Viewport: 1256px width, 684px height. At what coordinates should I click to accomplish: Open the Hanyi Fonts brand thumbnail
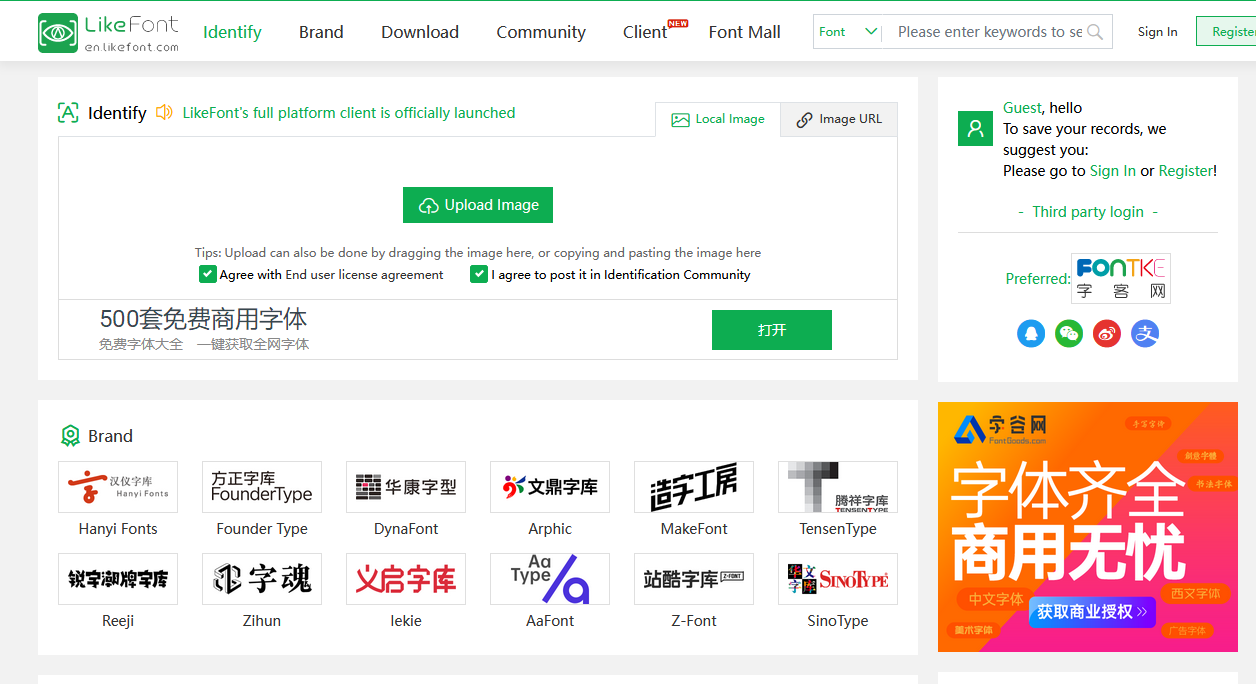click(x=118, y=487)
